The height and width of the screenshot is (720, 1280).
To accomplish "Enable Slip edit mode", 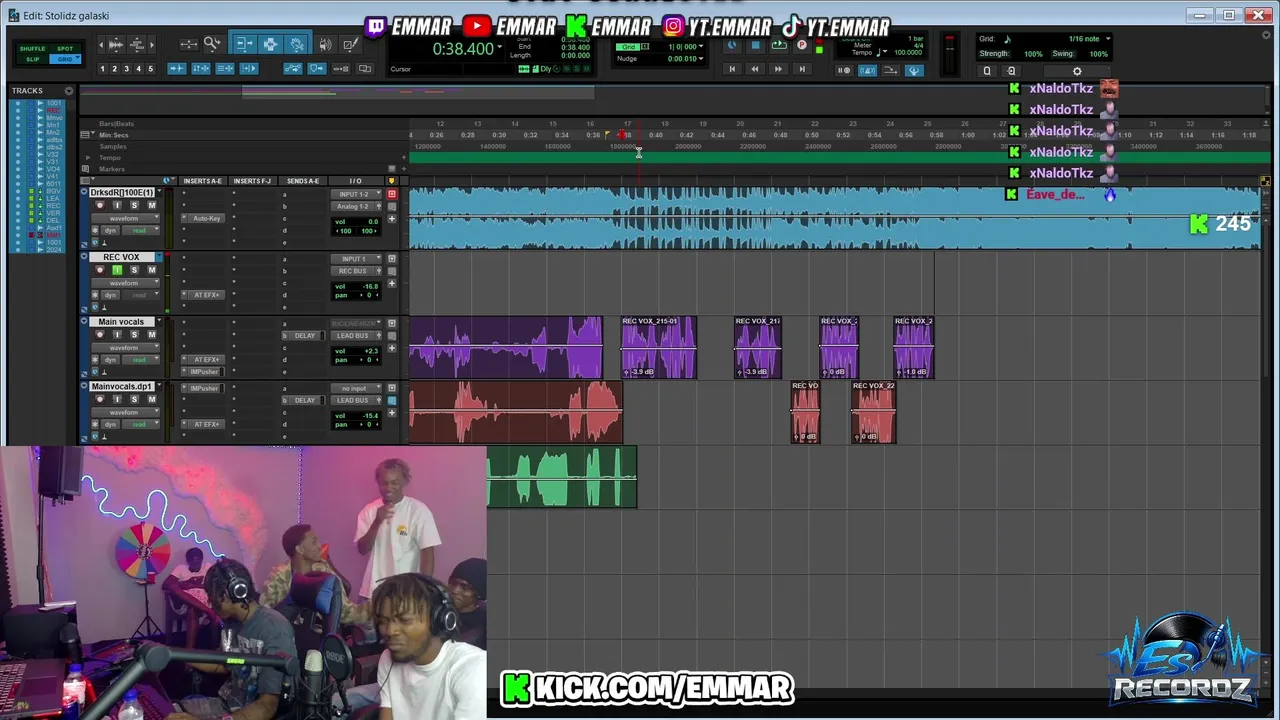I will [32, 59].
